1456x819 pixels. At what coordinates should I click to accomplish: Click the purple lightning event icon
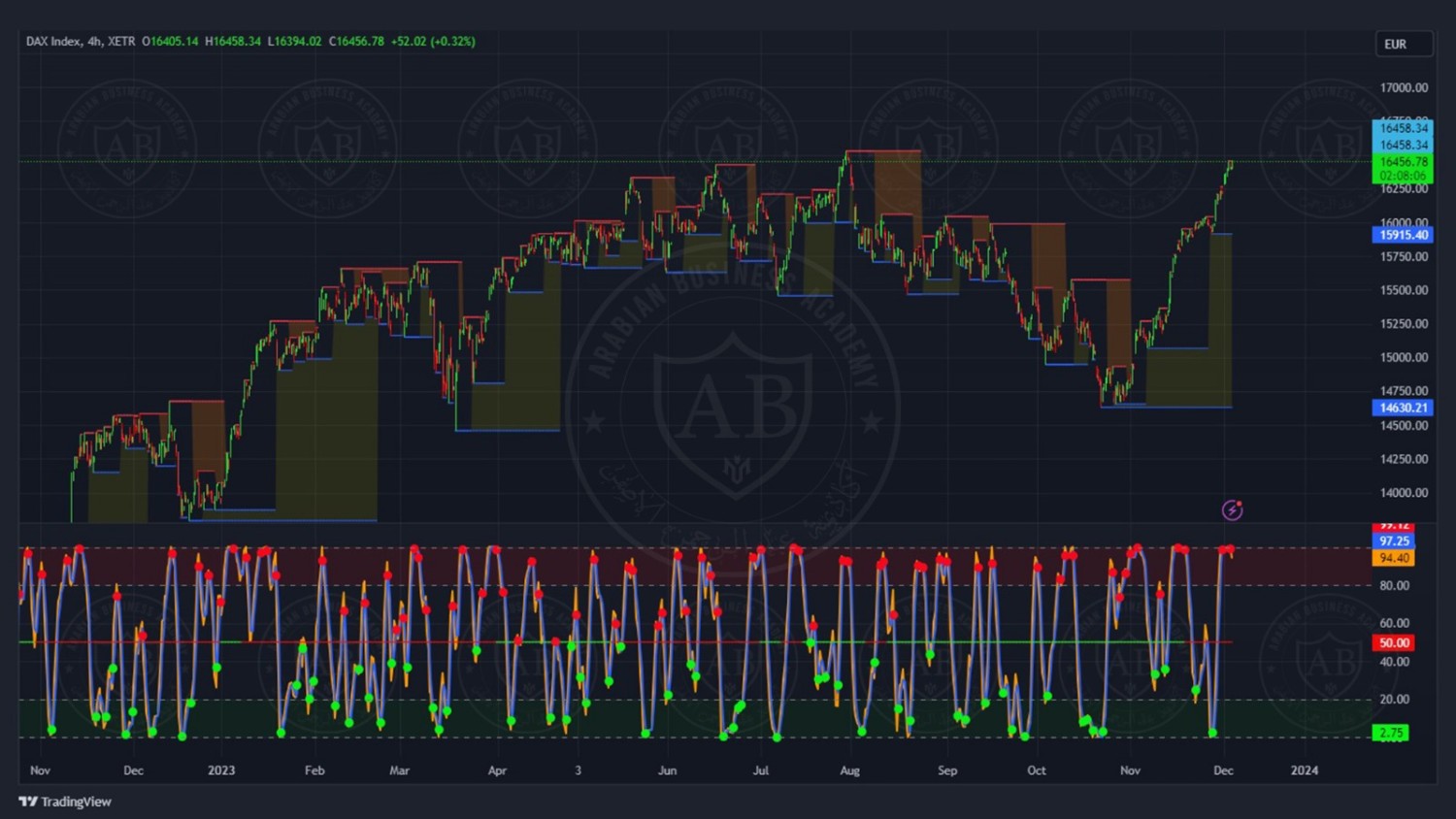[x=1232, y=509]
